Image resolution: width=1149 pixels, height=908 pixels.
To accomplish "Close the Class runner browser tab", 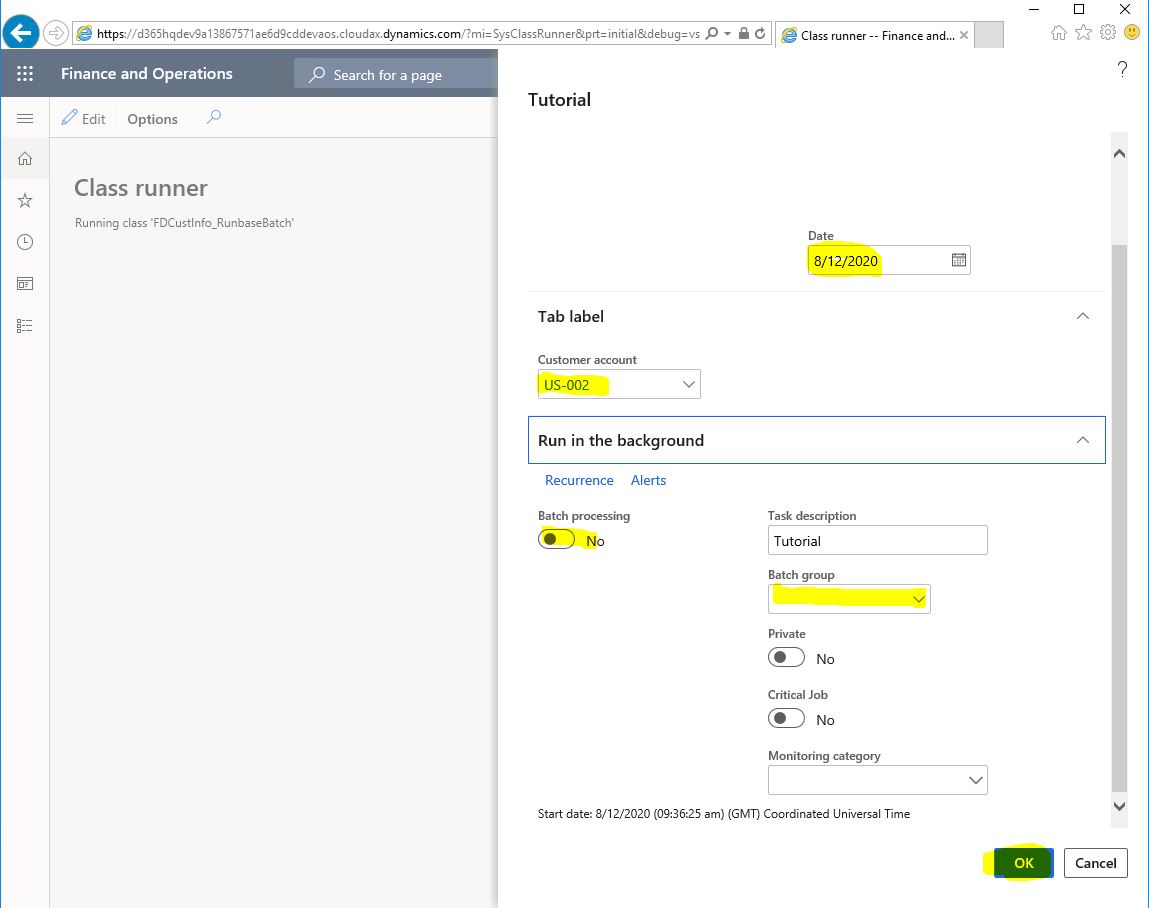I will tap(964, 35).
